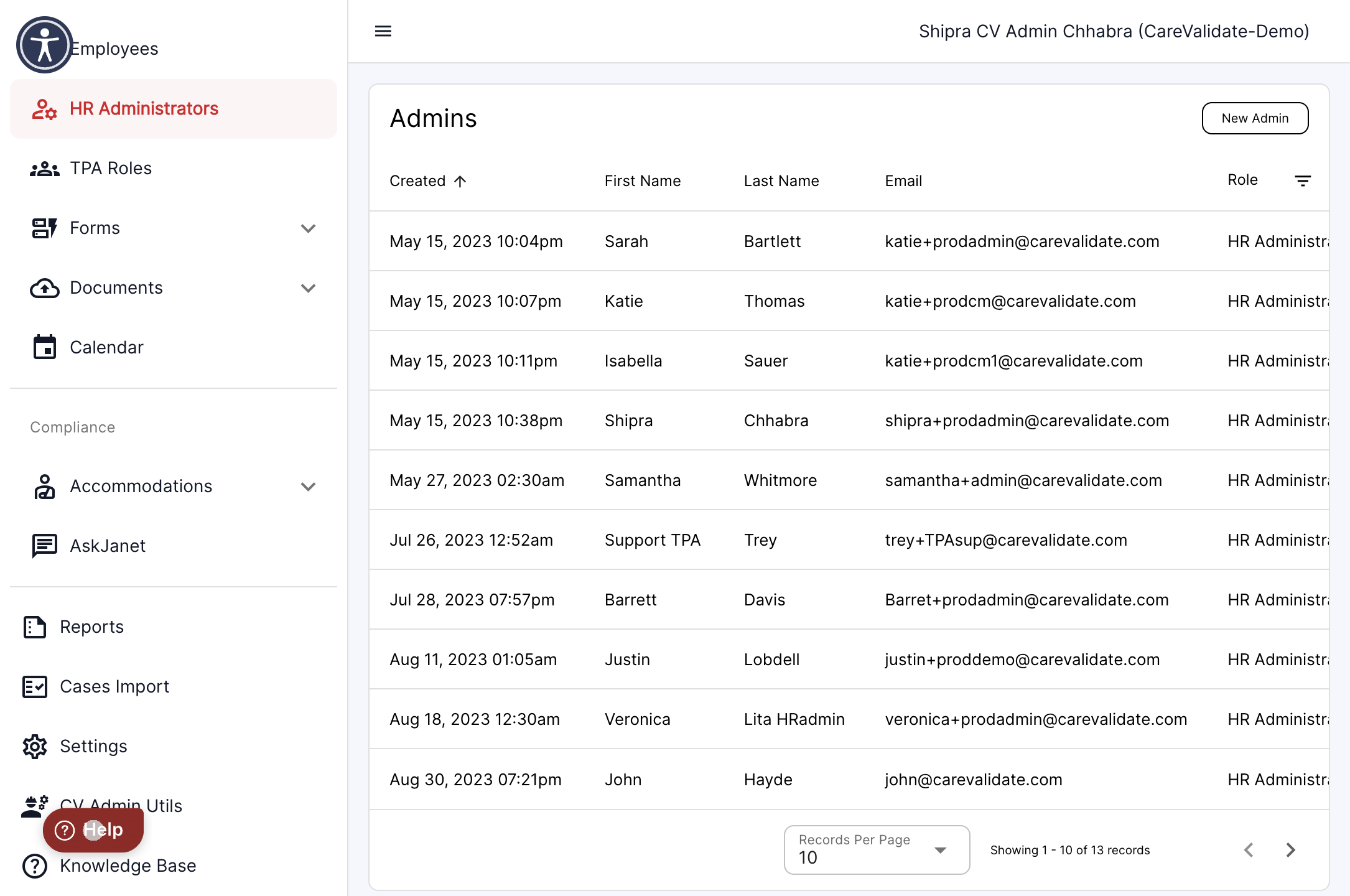The width and height of the screenshot is (1350, 896).
Task: Open Cases Import menu item
Action: pos(174,687)
